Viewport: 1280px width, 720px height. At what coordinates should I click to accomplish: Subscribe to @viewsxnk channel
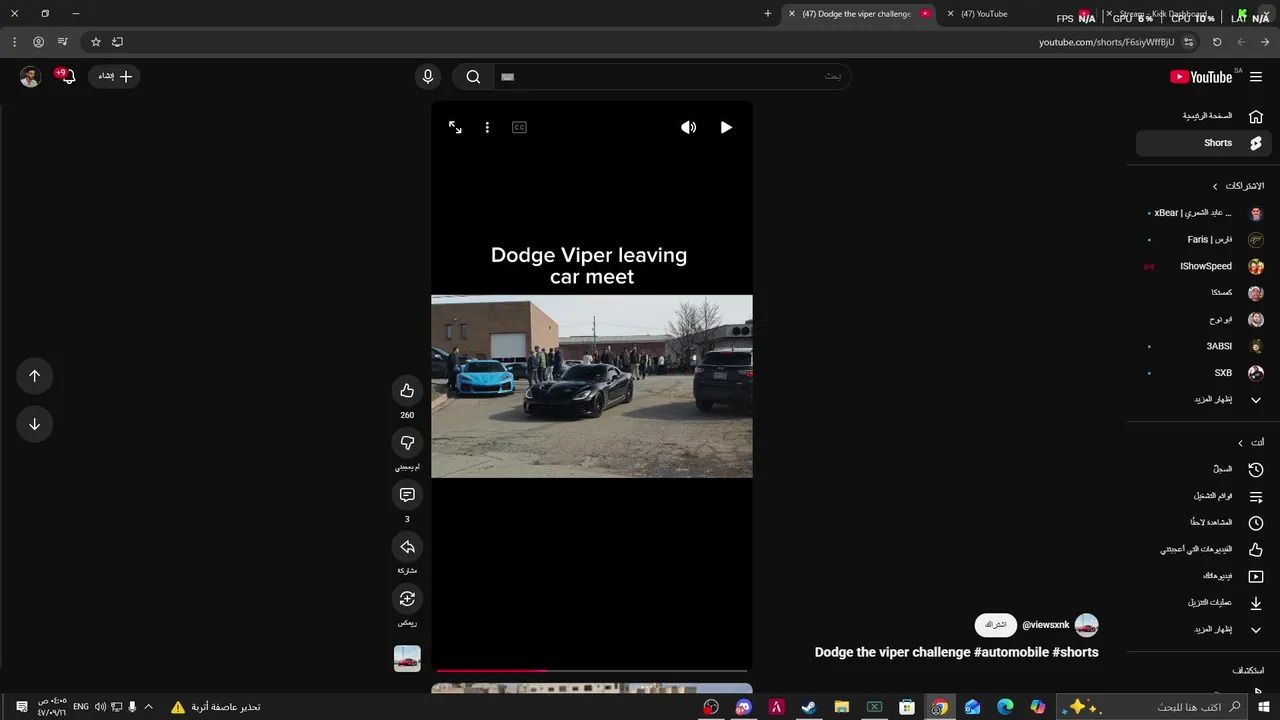[x=996, y=625]
